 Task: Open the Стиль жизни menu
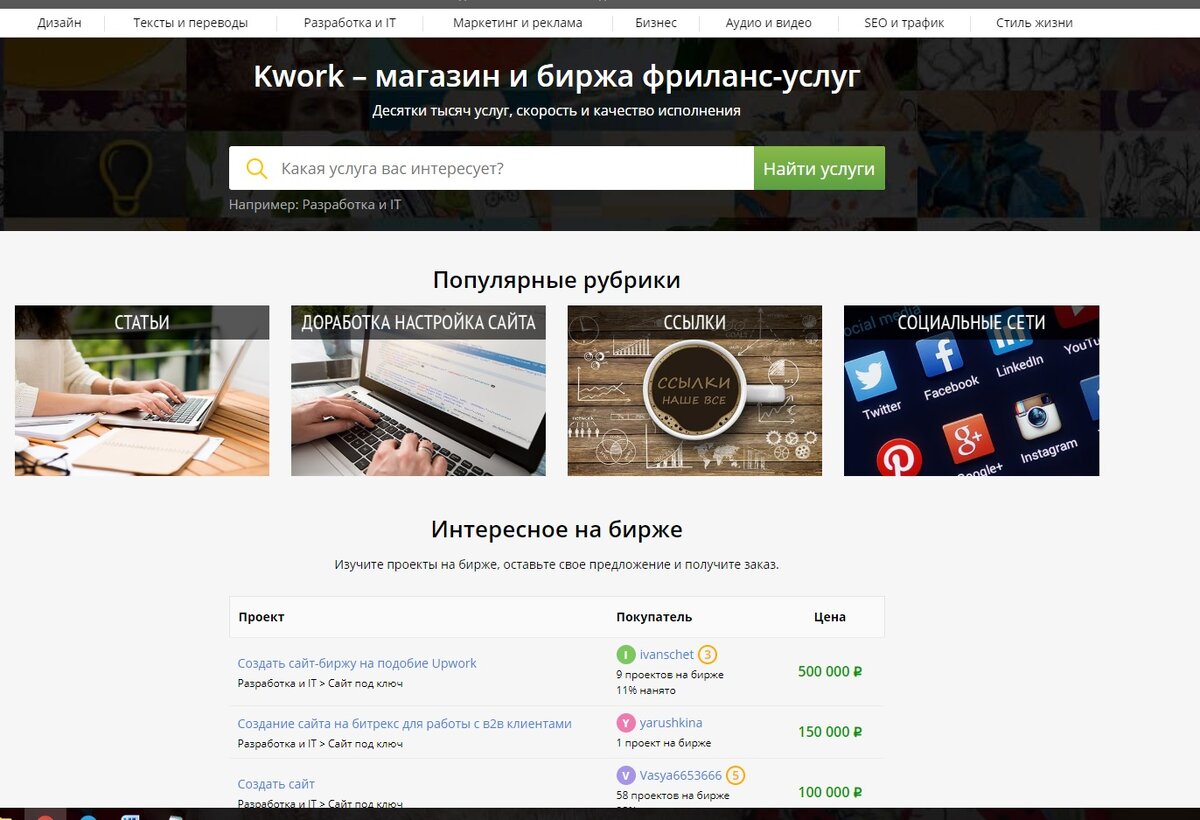click(x=1034, y=22)
